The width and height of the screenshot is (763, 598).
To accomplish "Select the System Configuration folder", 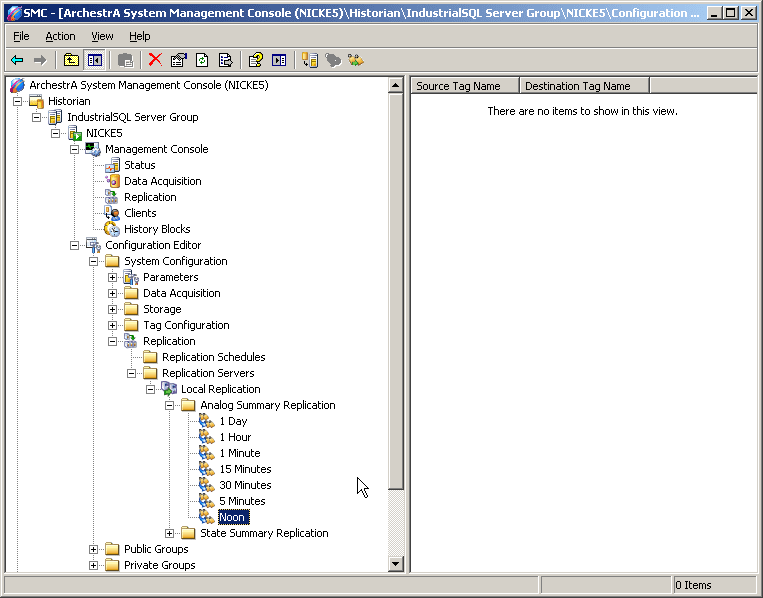I will [175, 261].
